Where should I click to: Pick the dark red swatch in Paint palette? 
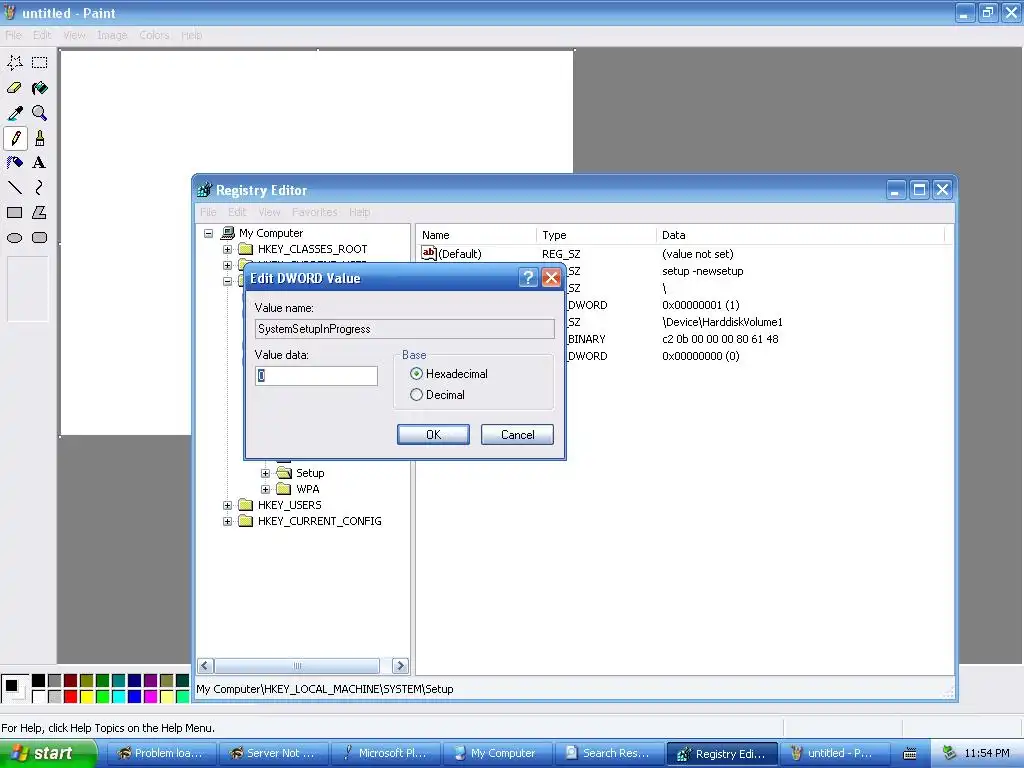tap(71, 681)
